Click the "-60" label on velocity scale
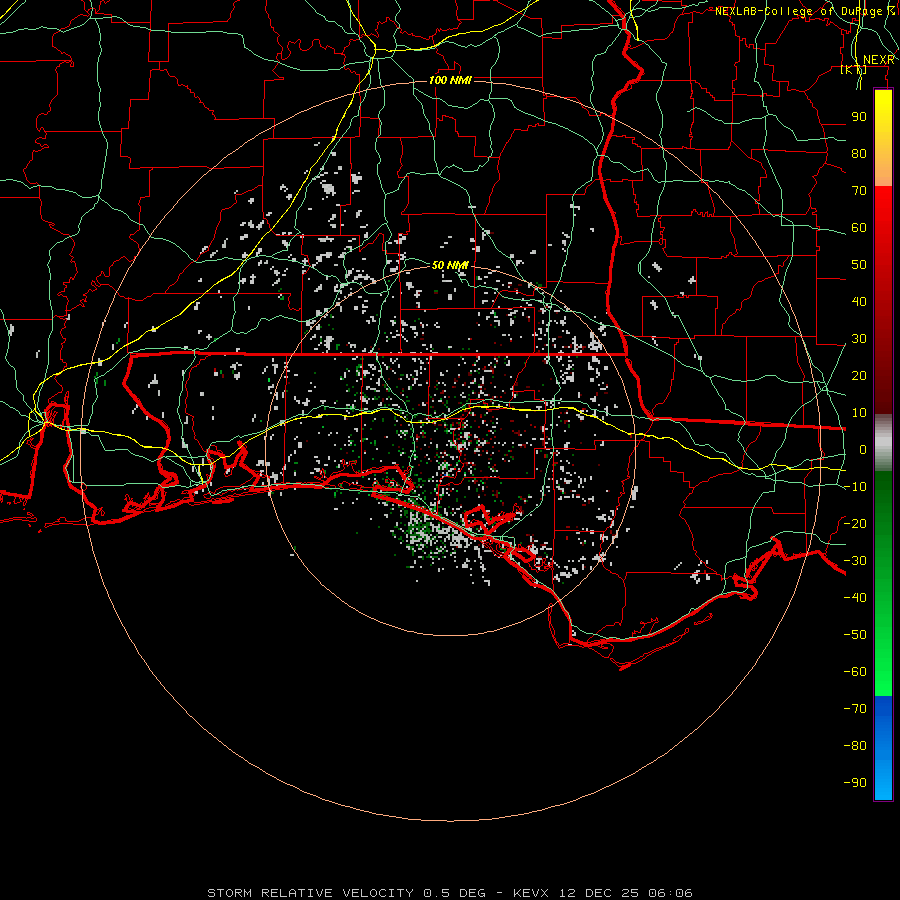Image resolution: width=900 pixels, height=900 pixels. 855,672
